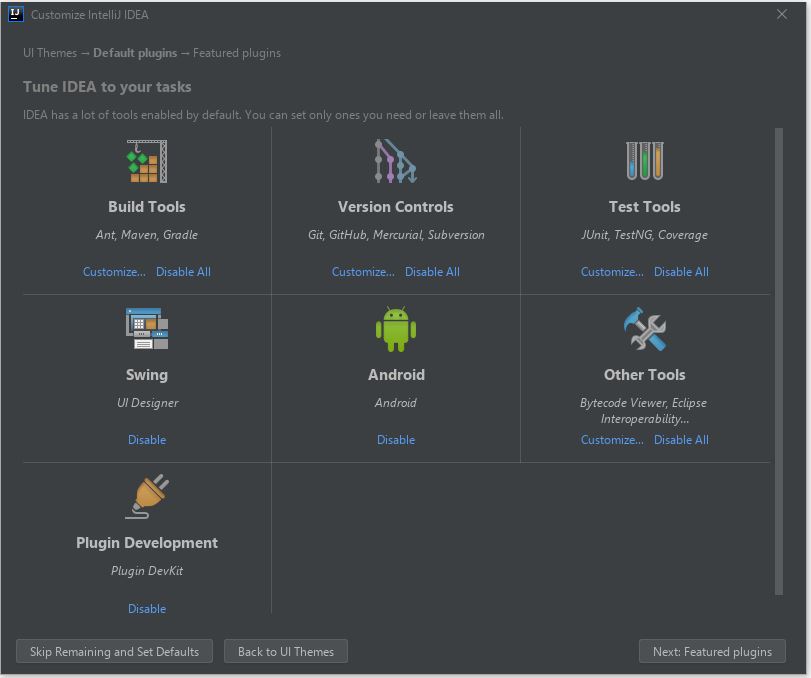Open Customize for Version Controls
Screen dimensions: 811x678
click(363, 272)
